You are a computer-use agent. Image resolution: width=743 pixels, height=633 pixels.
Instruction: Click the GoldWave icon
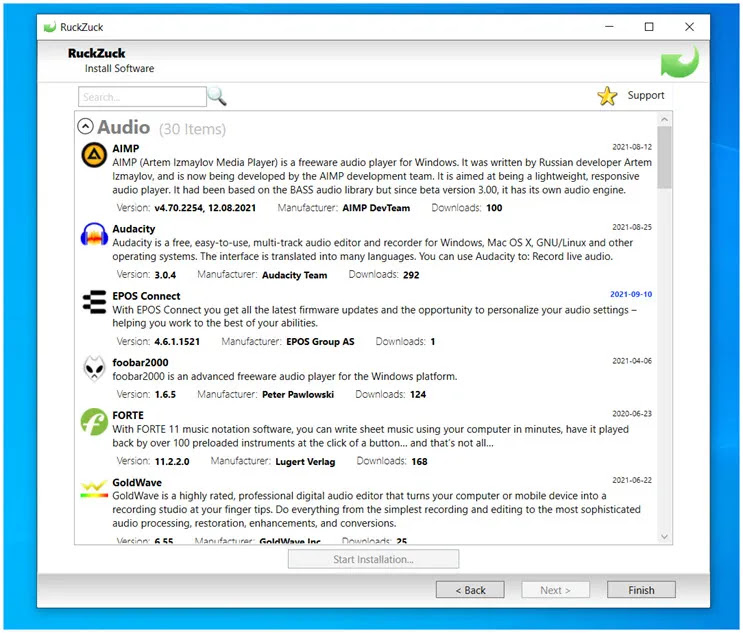pos(94,489)
